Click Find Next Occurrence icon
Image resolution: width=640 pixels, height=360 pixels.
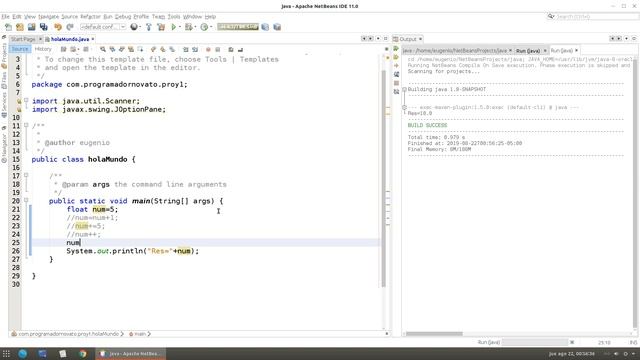click(122, 49)
